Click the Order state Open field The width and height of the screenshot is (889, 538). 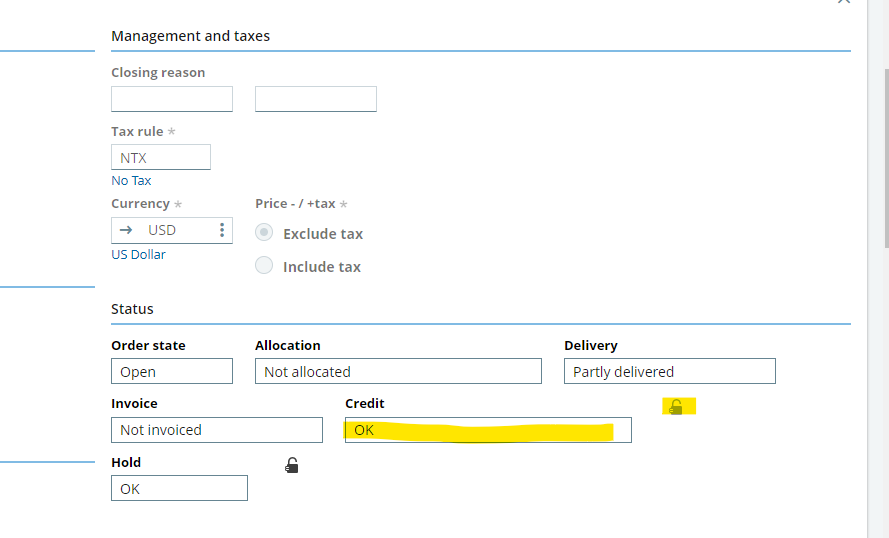point(172,371)
